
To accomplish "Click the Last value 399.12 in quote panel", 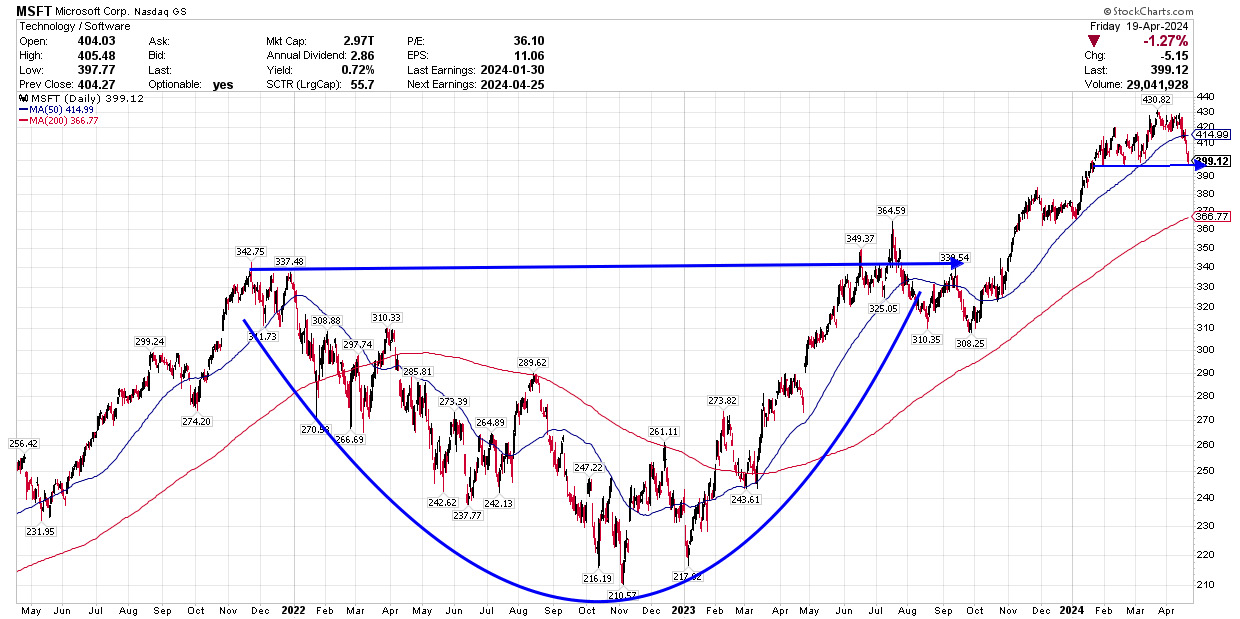I will coord(1169,70).
